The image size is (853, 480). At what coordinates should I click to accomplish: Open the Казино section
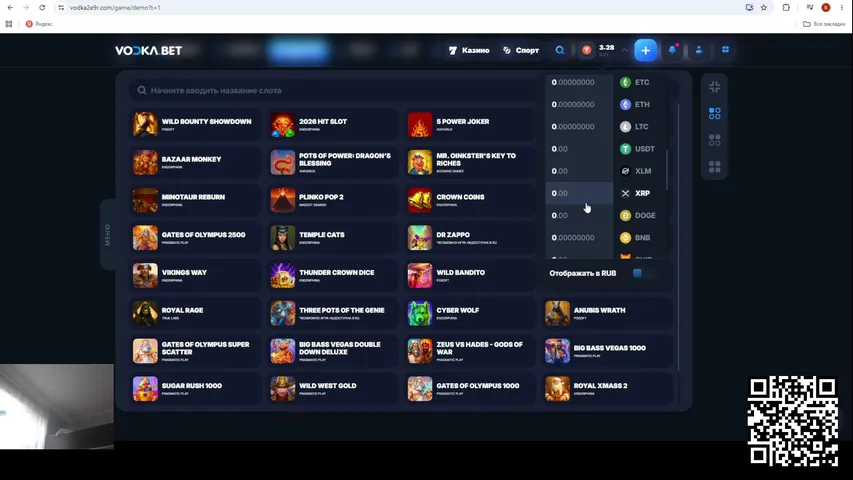(469, 50)
